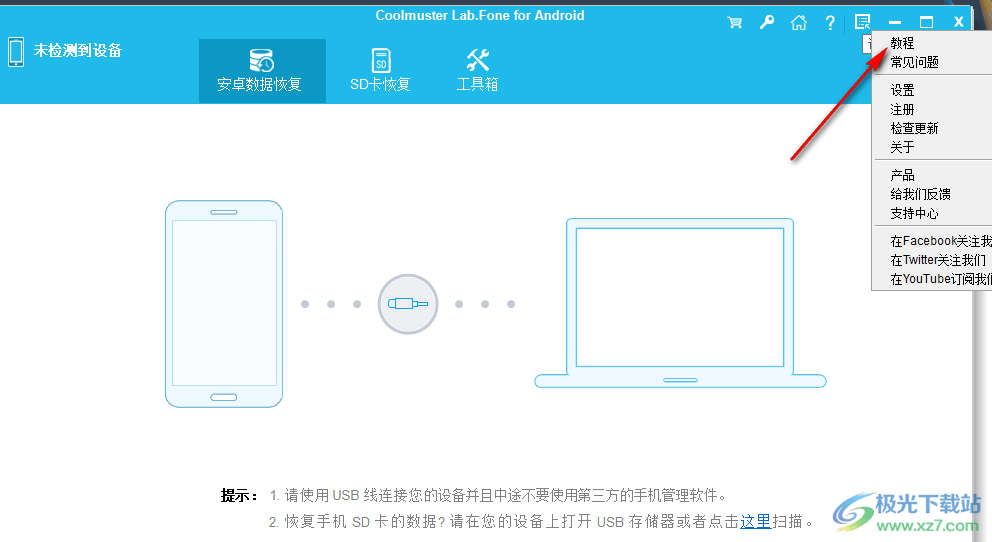The image size is (992, 542).
Task: Click the laptop illustration
Action: coord(680,303)
